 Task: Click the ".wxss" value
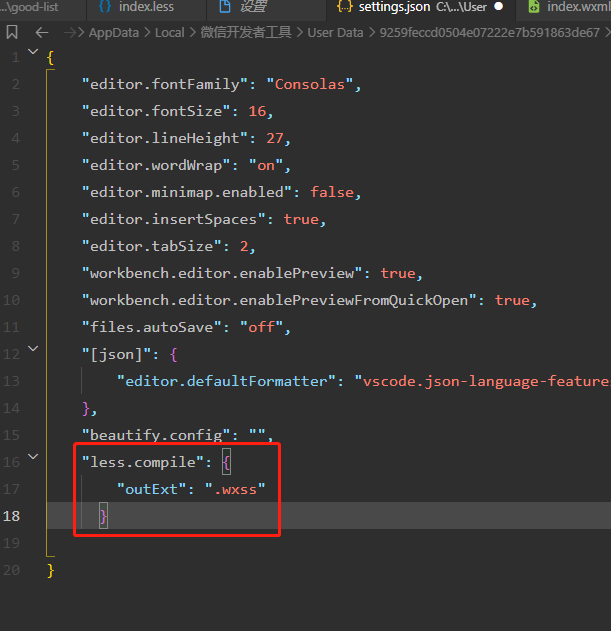pyautogui.click(x=235, y=489)
